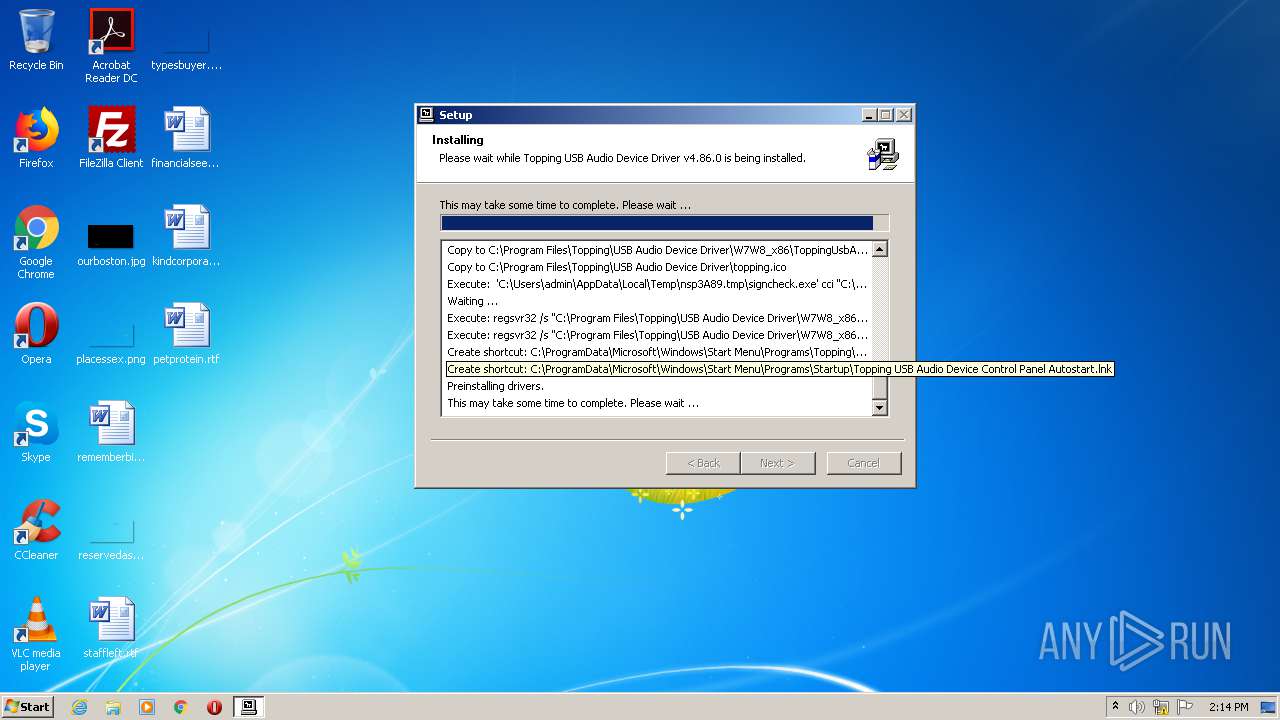Viewport: 1280px width, 720px height.
Task: Launch Firefox from the desktop
Action: (36, 138)
